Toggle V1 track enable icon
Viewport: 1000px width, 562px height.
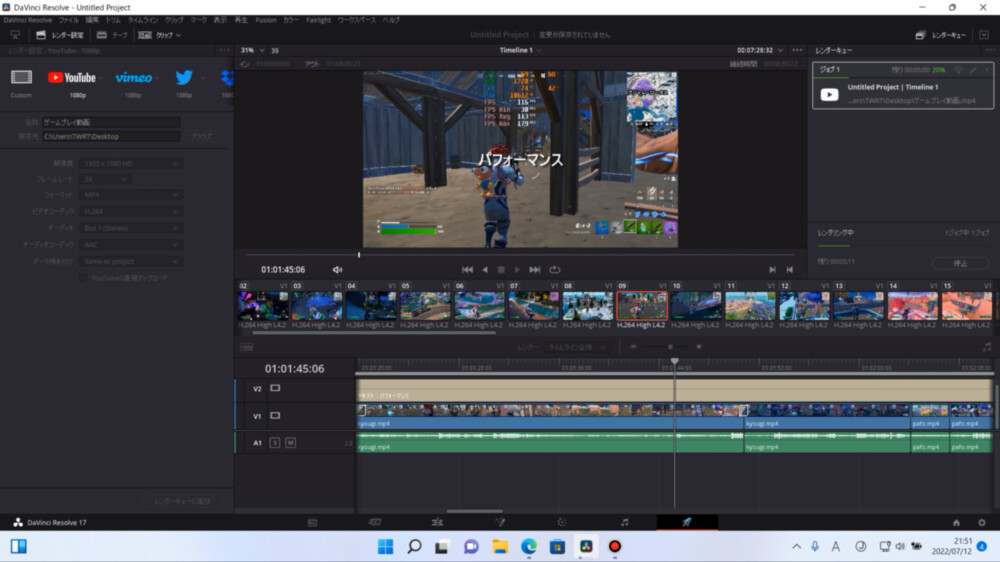(x=275, y=415)
